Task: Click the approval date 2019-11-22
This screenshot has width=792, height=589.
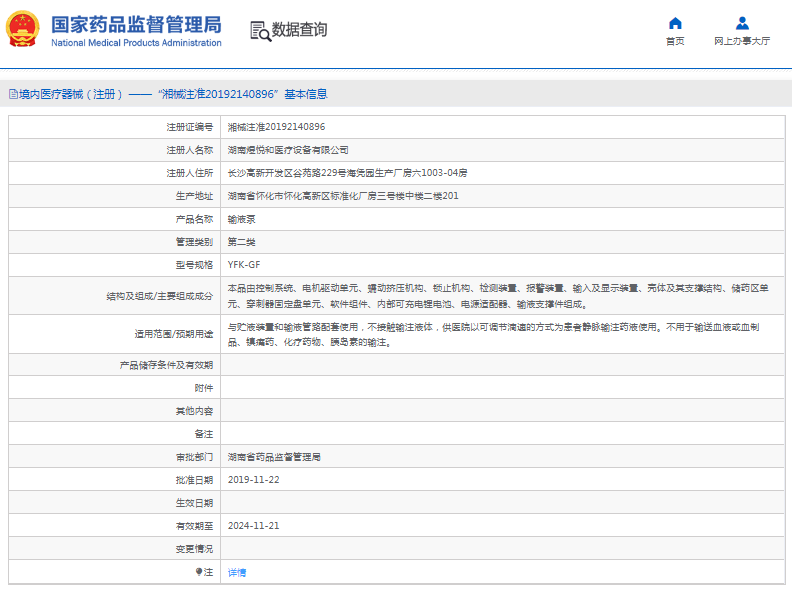Action: pos(253,480)
